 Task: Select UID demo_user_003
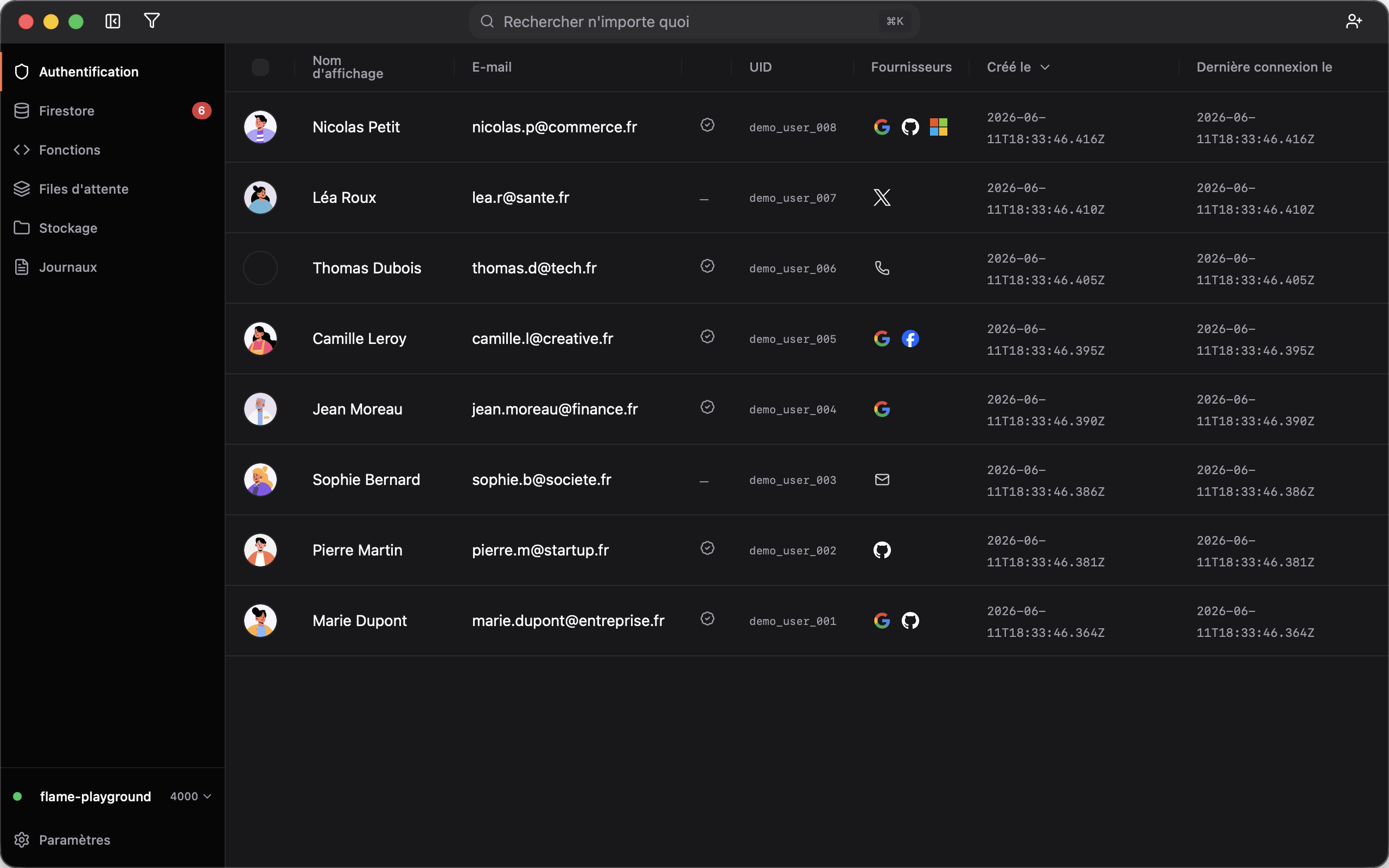click(x=793, y=480)
